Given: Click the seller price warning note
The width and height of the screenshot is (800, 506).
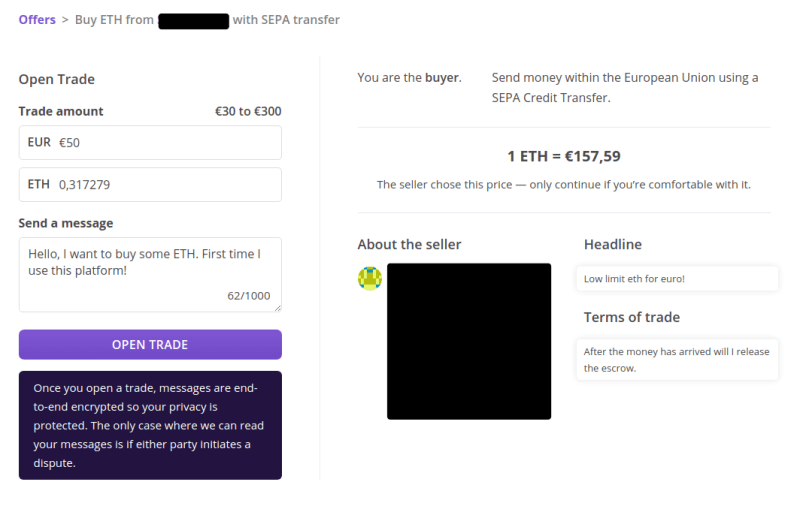Looking at the screenshot, I should 564,185.
